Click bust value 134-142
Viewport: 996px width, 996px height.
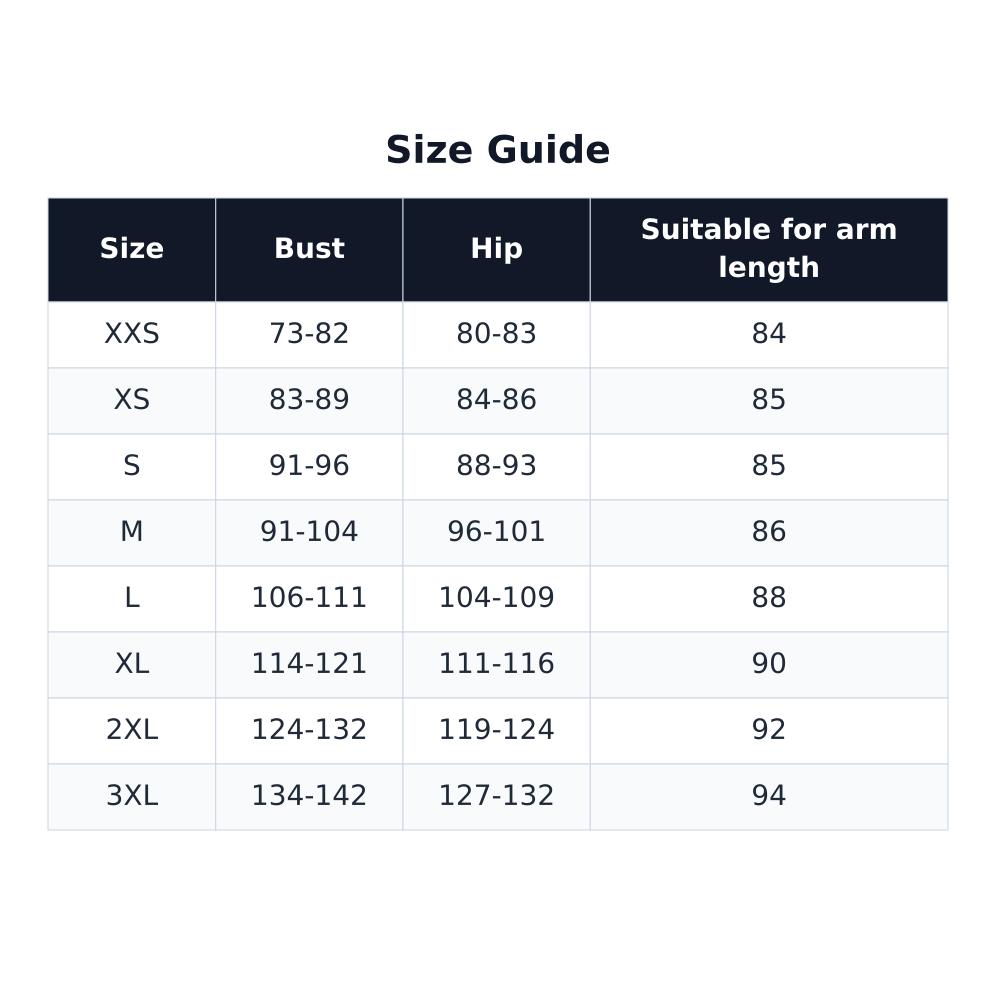pos(309,797)
